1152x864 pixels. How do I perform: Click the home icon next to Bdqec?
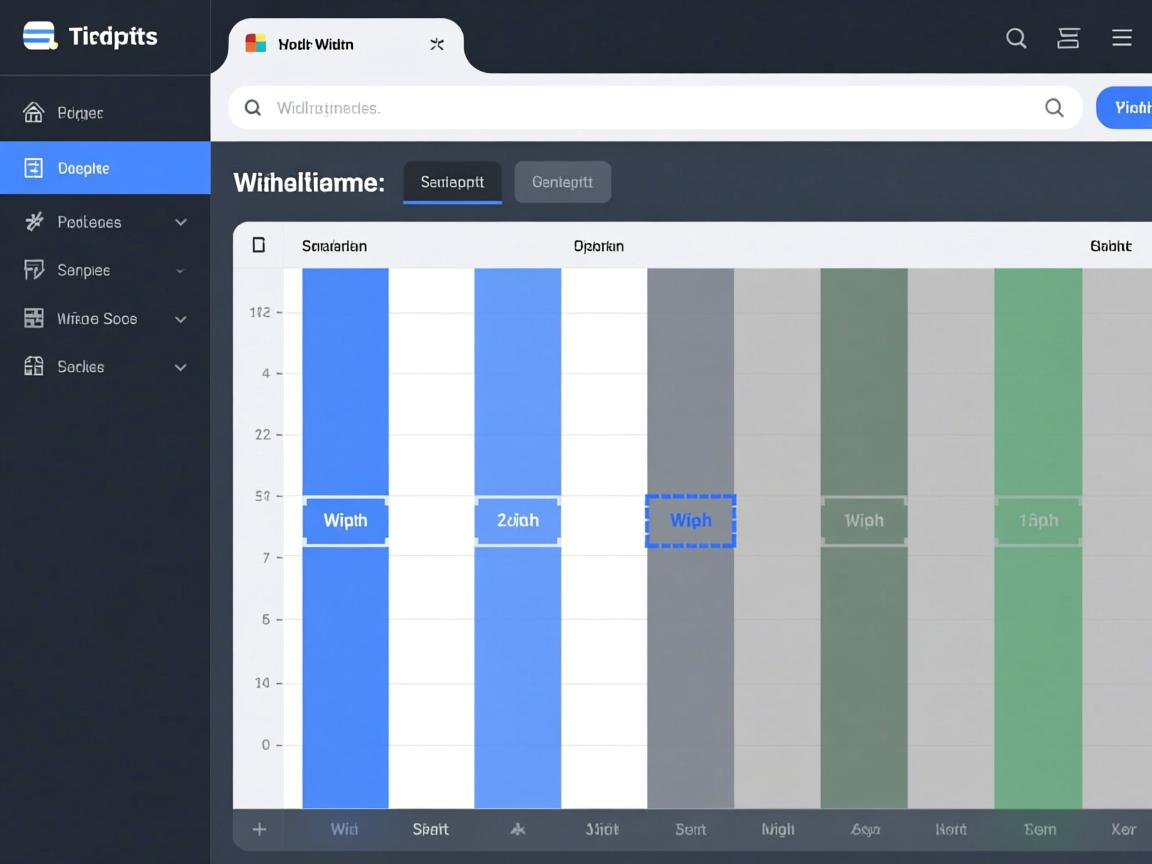pos(34,113)
